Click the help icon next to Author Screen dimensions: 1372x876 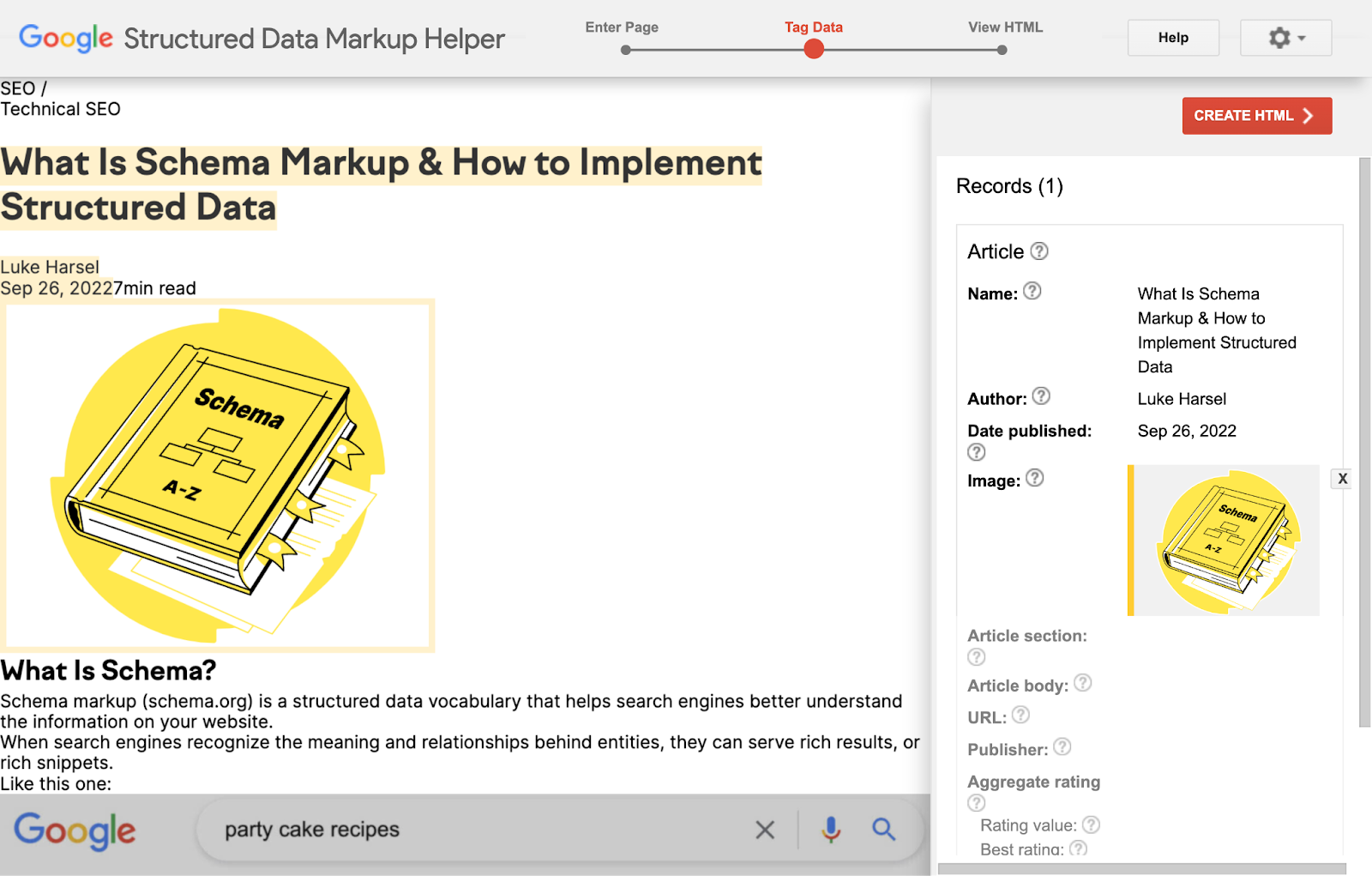(x=1042, y=396)
